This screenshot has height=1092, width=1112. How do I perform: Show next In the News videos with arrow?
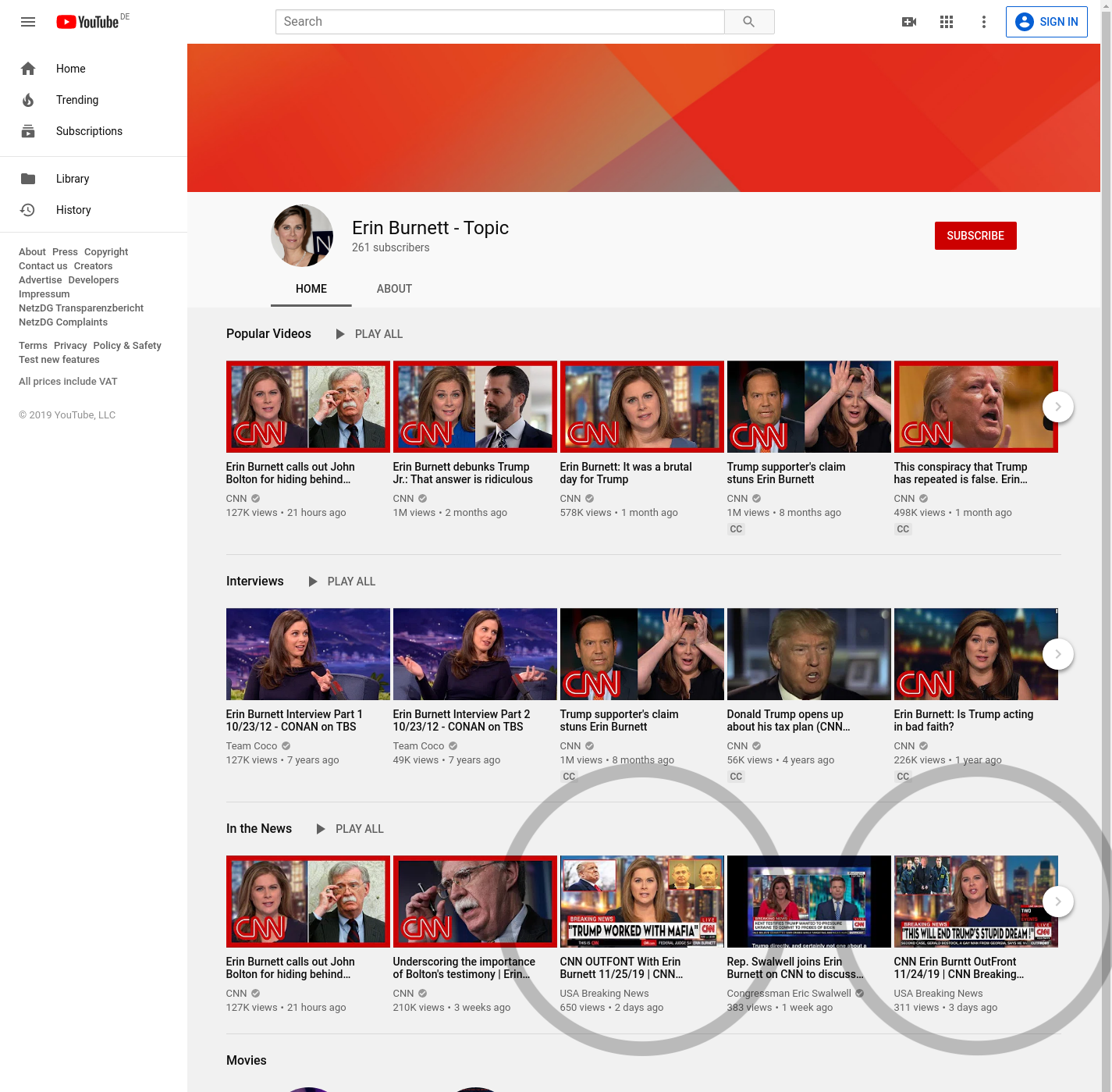(x=1058, y=902)
